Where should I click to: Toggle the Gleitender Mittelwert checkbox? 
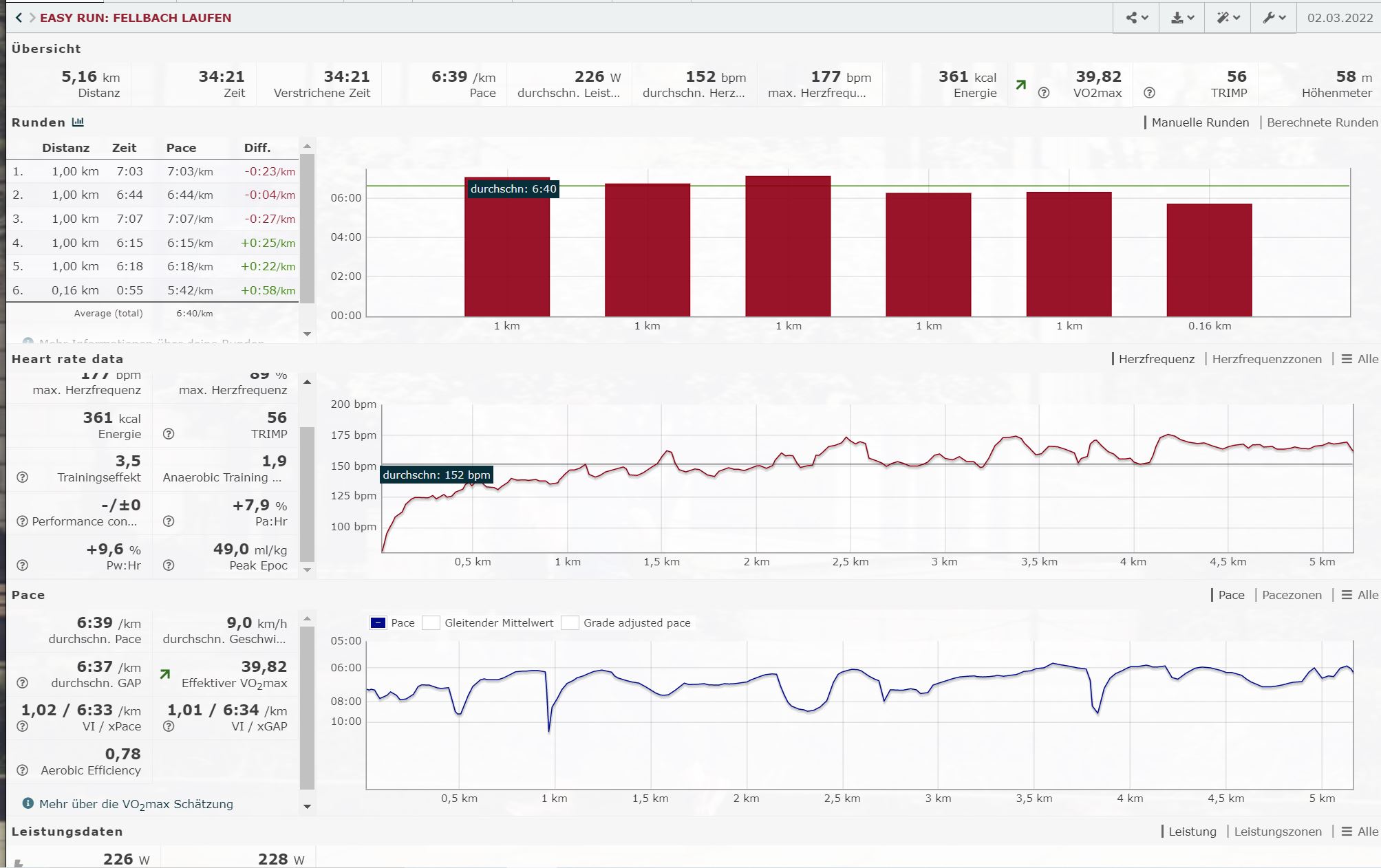pos(431,623)
